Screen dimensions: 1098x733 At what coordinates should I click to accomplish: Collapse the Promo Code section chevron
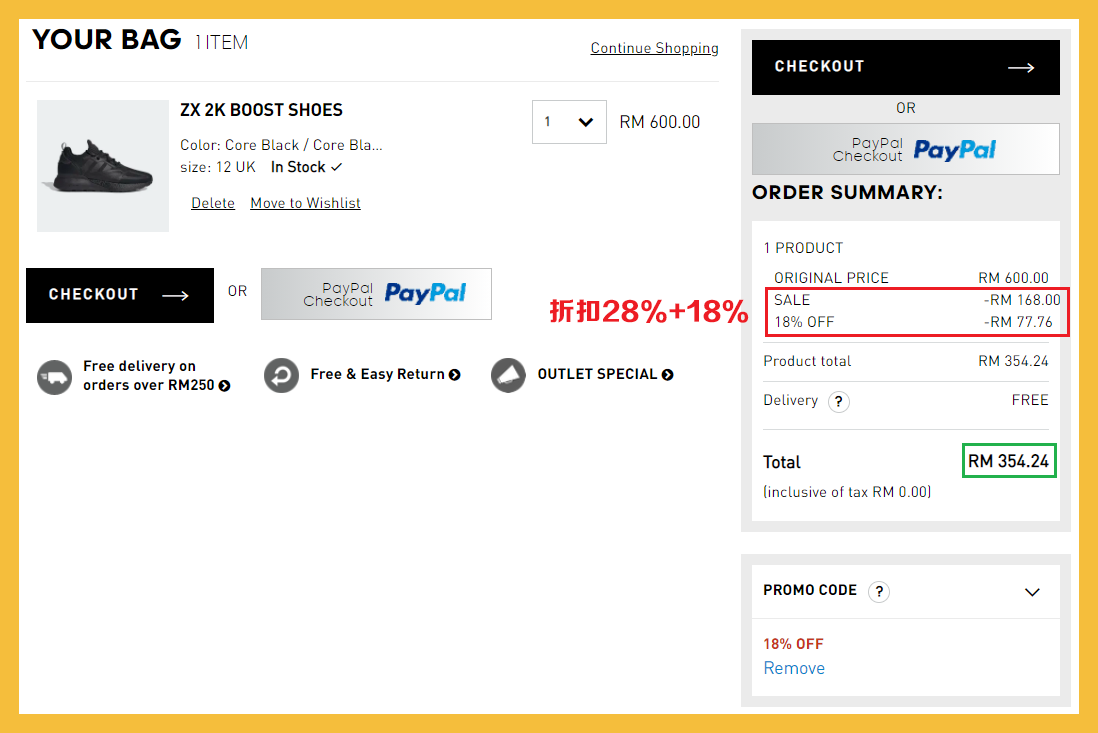[x=1033, y=592]
